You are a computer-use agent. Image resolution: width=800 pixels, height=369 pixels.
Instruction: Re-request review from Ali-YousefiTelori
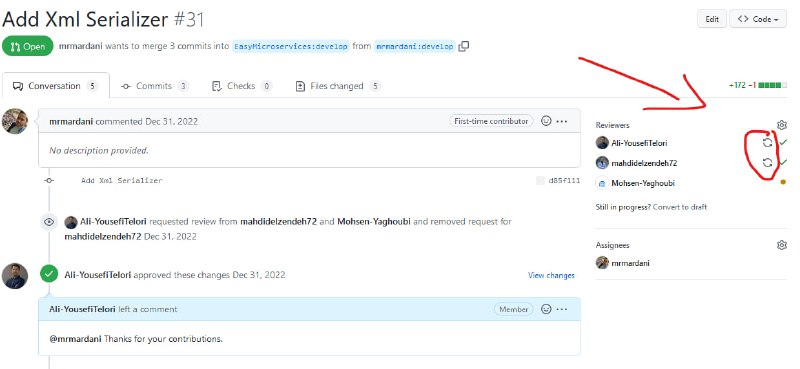[x=767, y=143]
